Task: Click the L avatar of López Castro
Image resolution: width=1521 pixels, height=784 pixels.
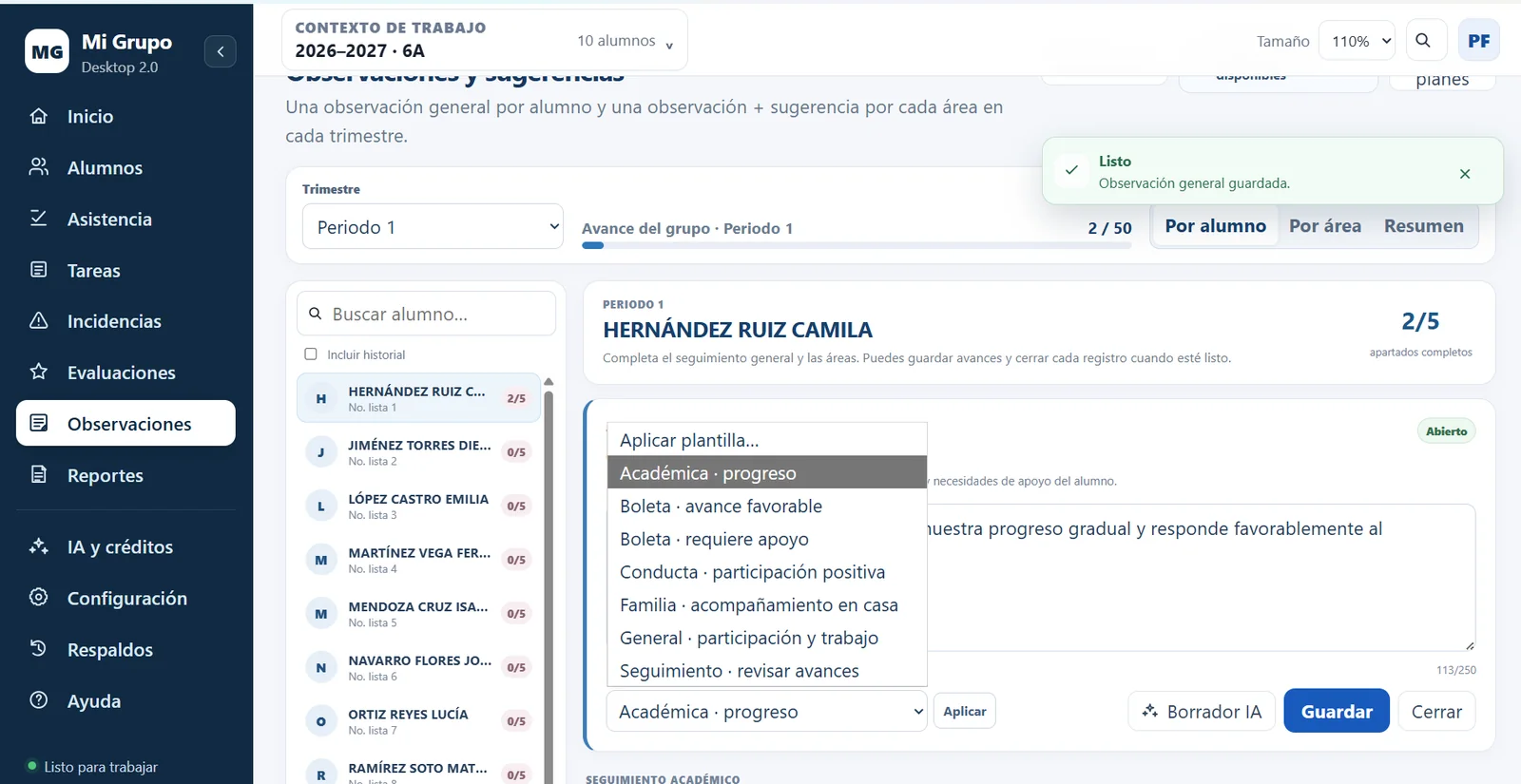Action: (321, 506)
